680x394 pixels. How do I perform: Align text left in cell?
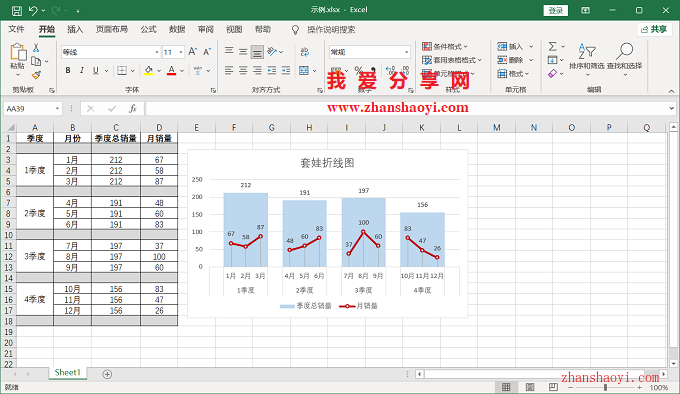[x=229, y=70]
